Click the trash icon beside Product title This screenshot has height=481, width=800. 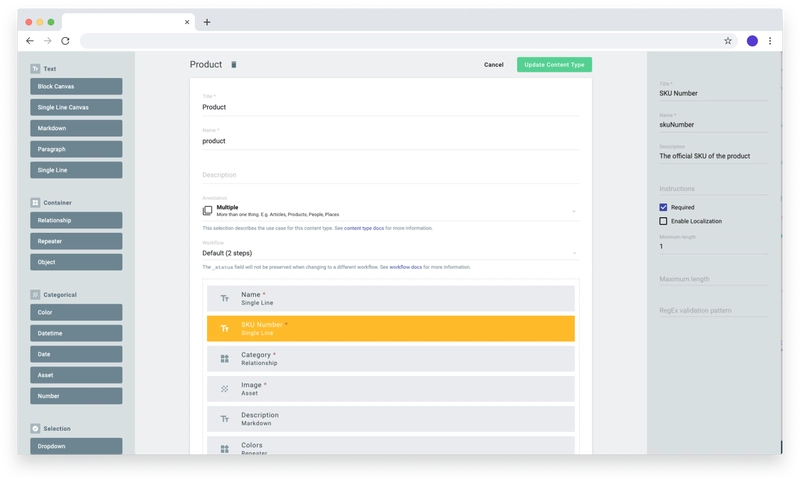pyautogui.click(x=234, y=65)
